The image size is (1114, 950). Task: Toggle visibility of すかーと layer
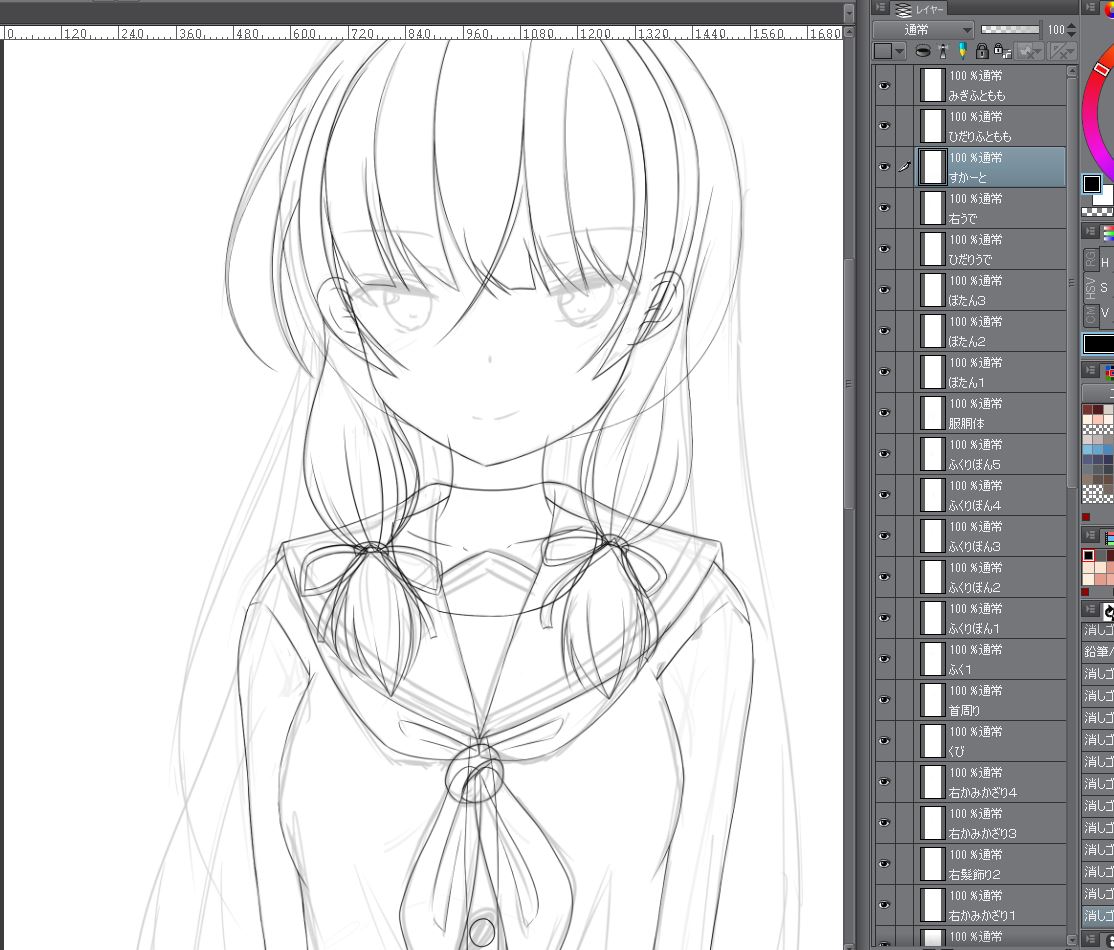pos(885,167)
